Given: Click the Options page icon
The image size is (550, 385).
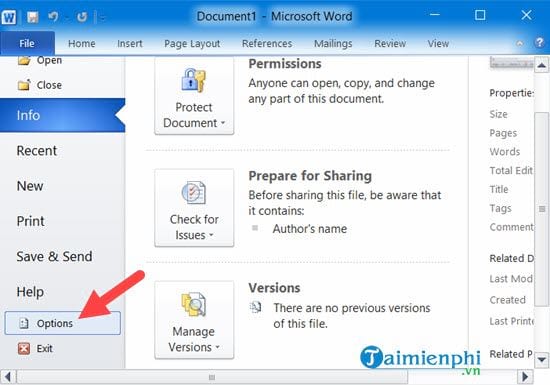Looking at the screenshot, I should [x=24, y=323].
